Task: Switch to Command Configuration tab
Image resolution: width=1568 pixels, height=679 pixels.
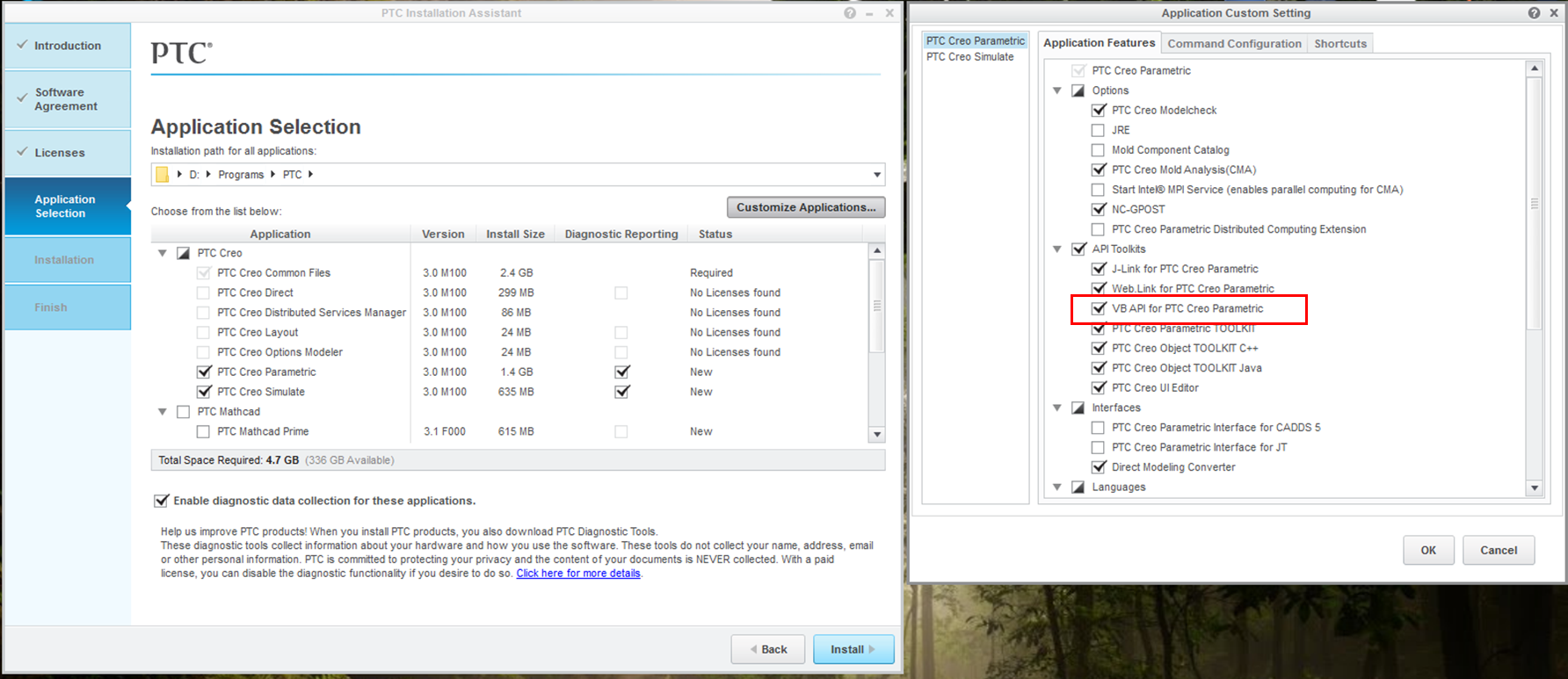Action: click(1234, 44)
